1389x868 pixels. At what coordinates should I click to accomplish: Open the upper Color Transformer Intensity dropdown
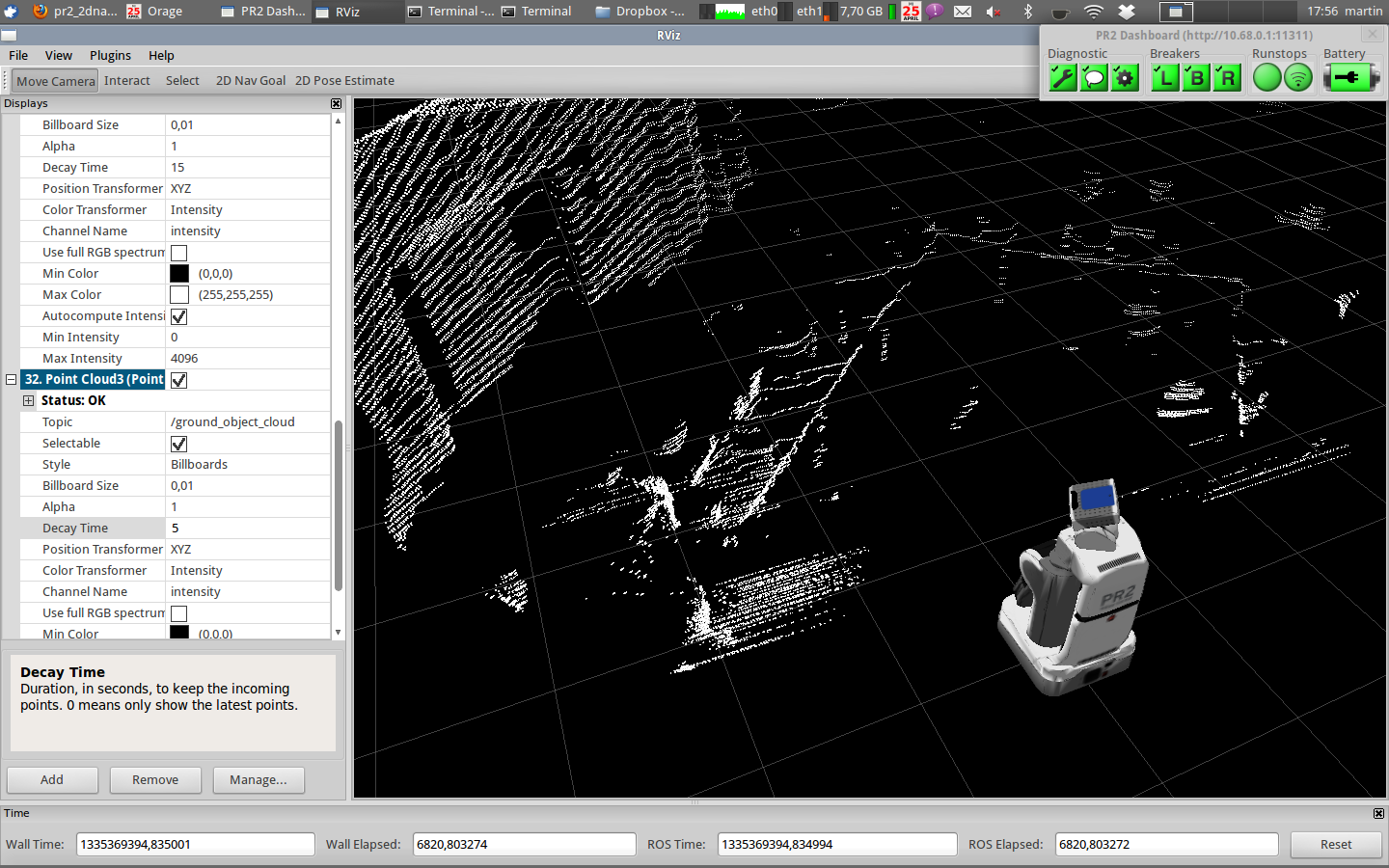click(x=249, y=210)
